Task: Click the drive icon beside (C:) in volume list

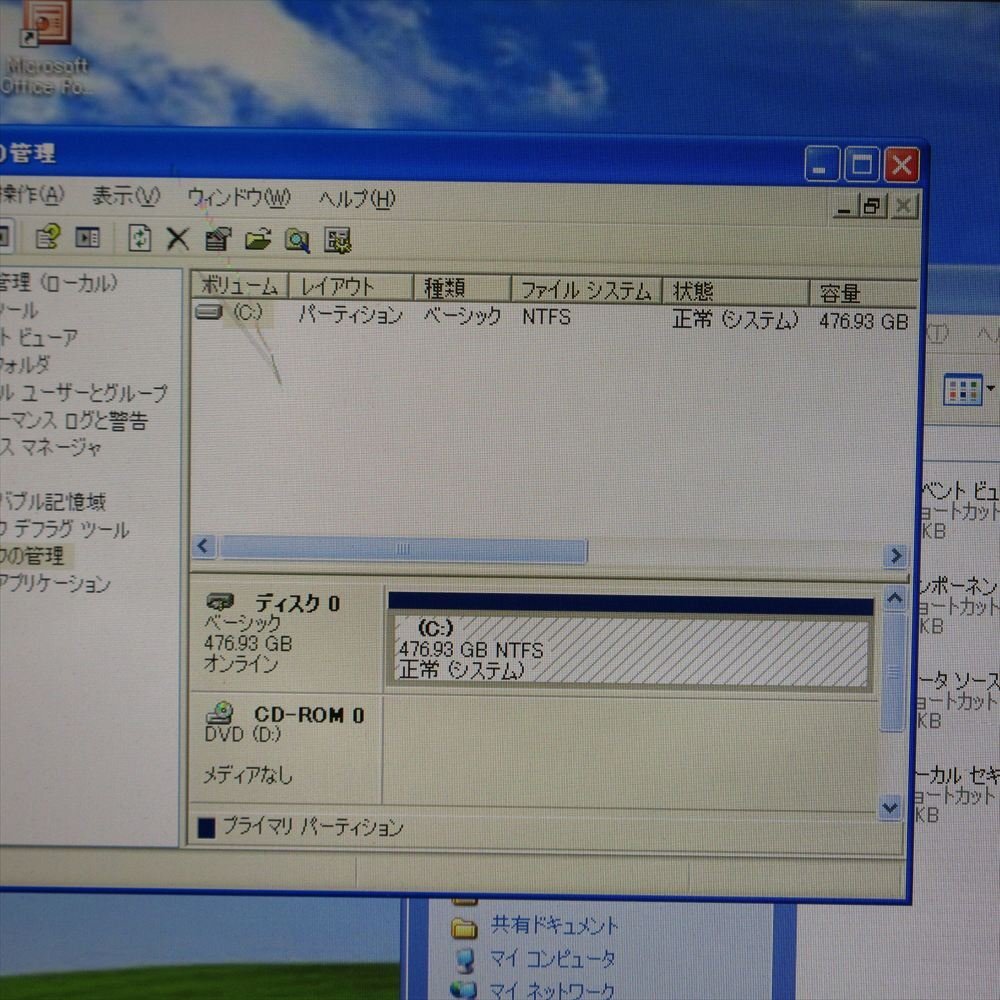Action: pos(209,312)
